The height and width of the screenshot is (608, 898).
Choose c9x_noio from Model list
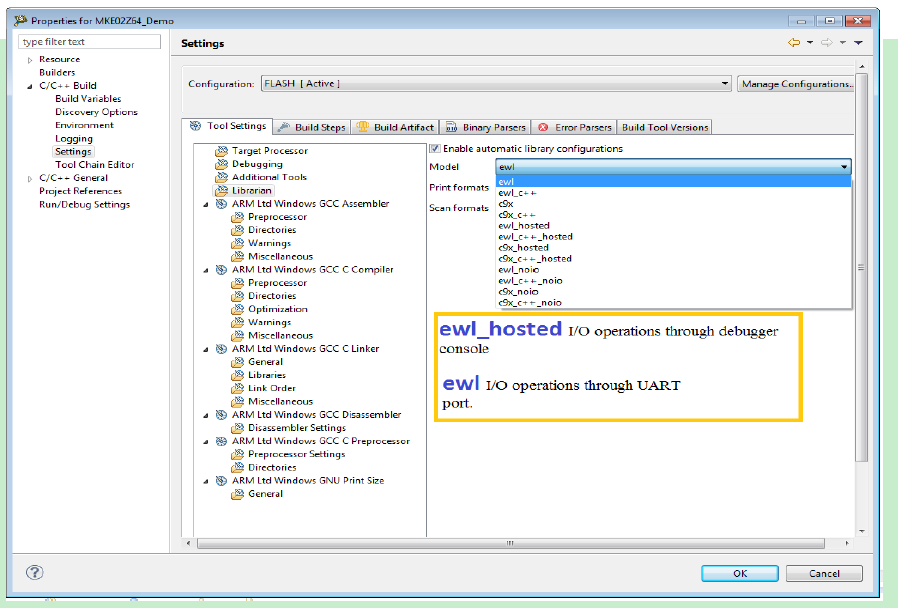(x=673, y=291)
